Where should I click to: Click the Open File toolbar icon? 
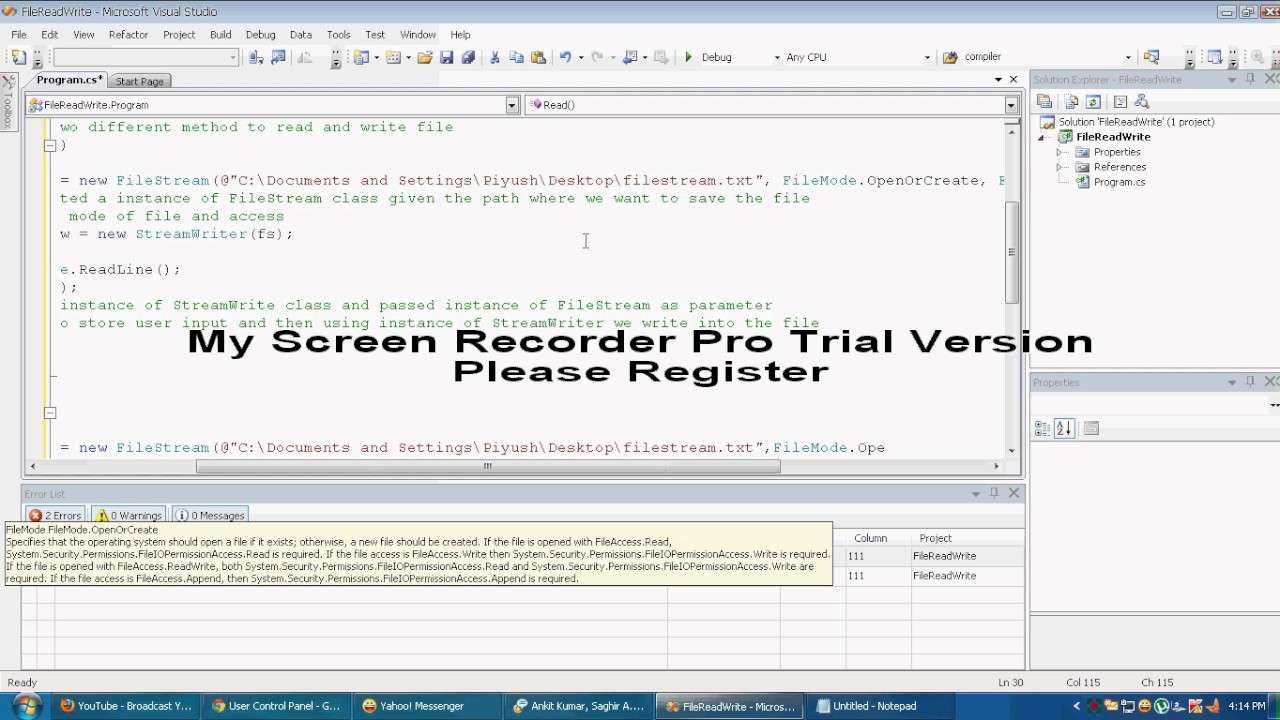tap(425, 57)
